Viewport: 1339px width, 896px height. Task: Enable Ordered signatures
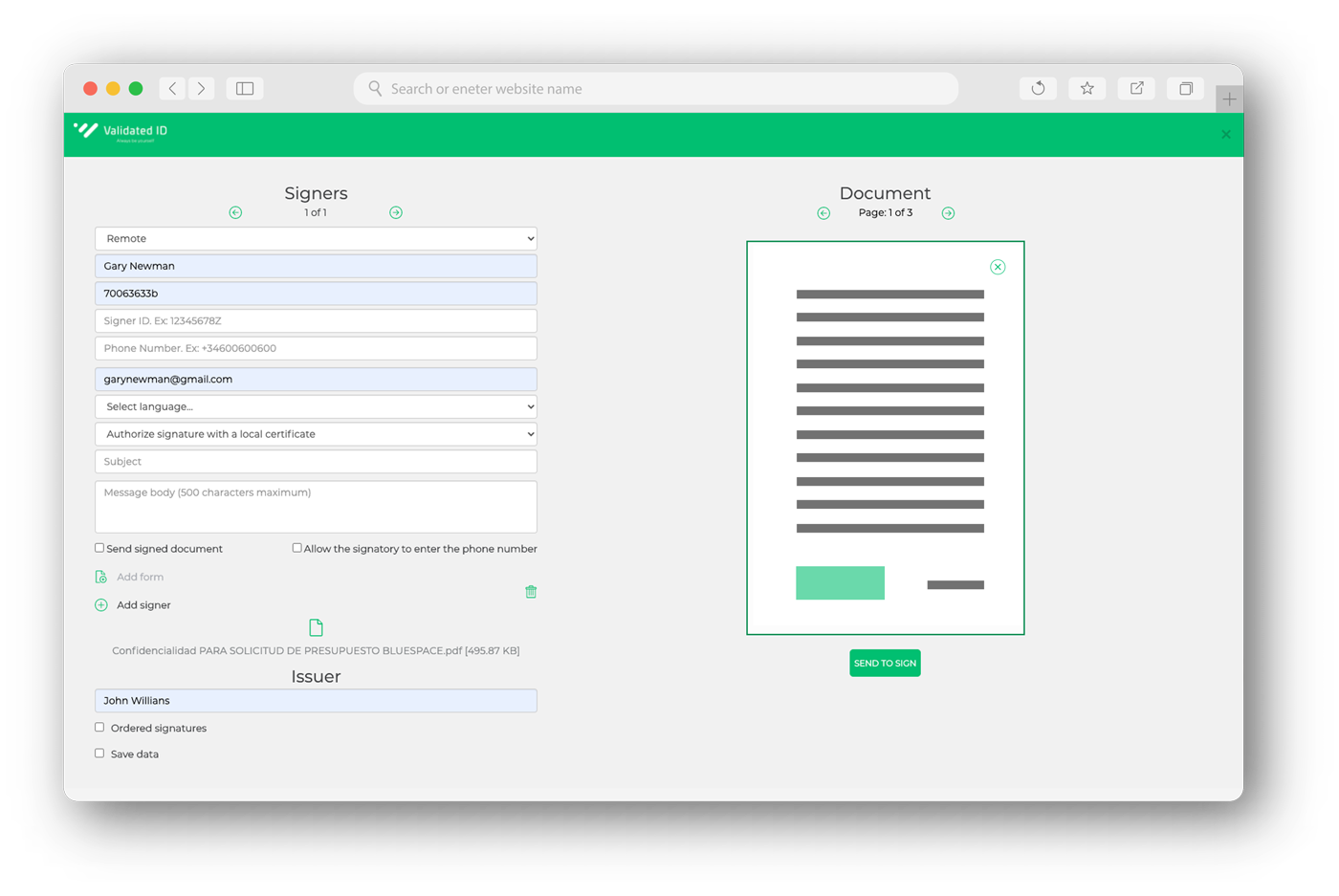pyautogui.click(x=99, y=727)
